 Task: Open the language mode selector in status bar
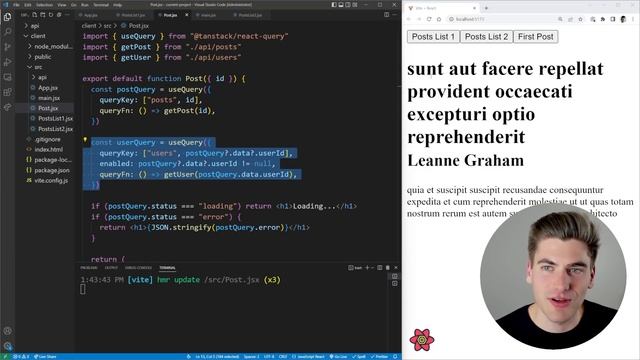point(308,357)
